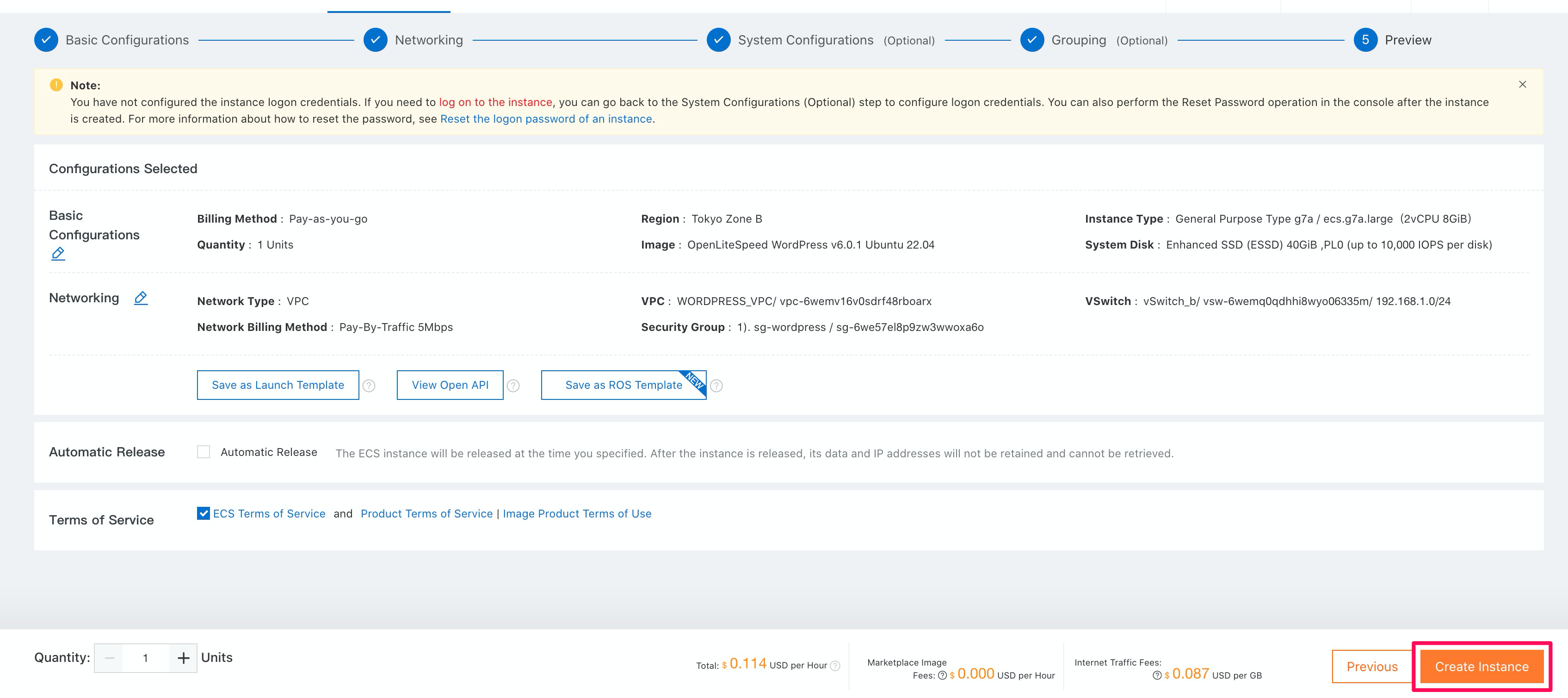This screenshot has width=1568, height=698.
Task: Enable the Automatic Release checkbox
Action: coord(204,452)
